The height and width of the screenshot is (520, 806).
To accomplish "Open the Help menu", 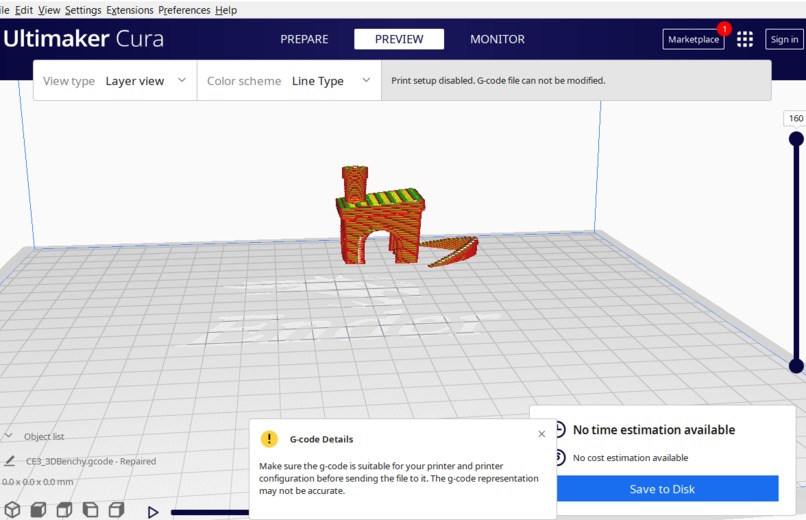I will (x=226, y=10).
